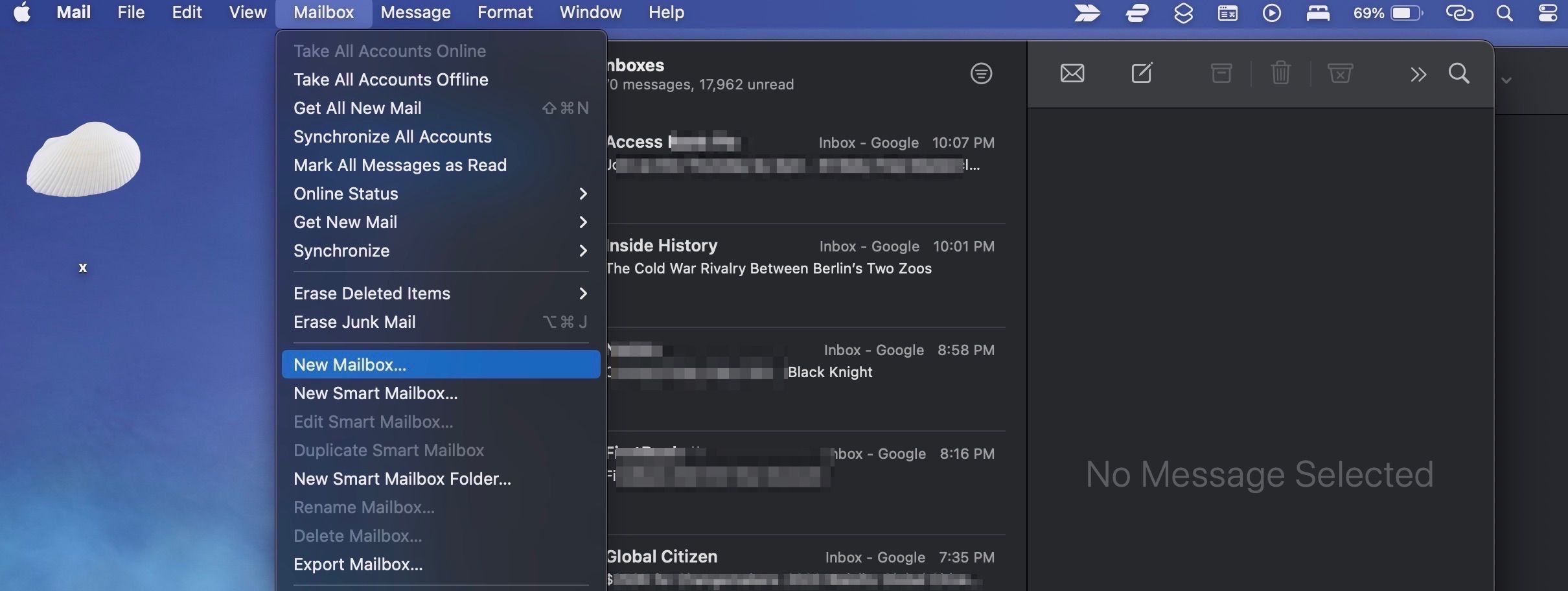Click the Delete trash icon in toolbar

point(1281,73)
